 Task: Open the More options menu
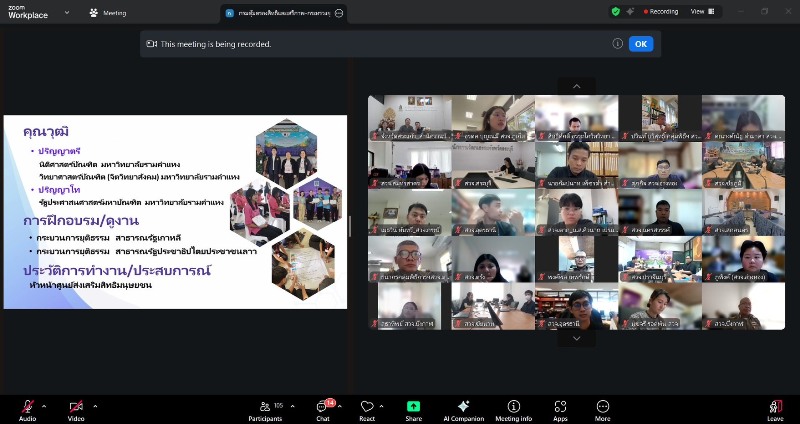coord(603,407)
